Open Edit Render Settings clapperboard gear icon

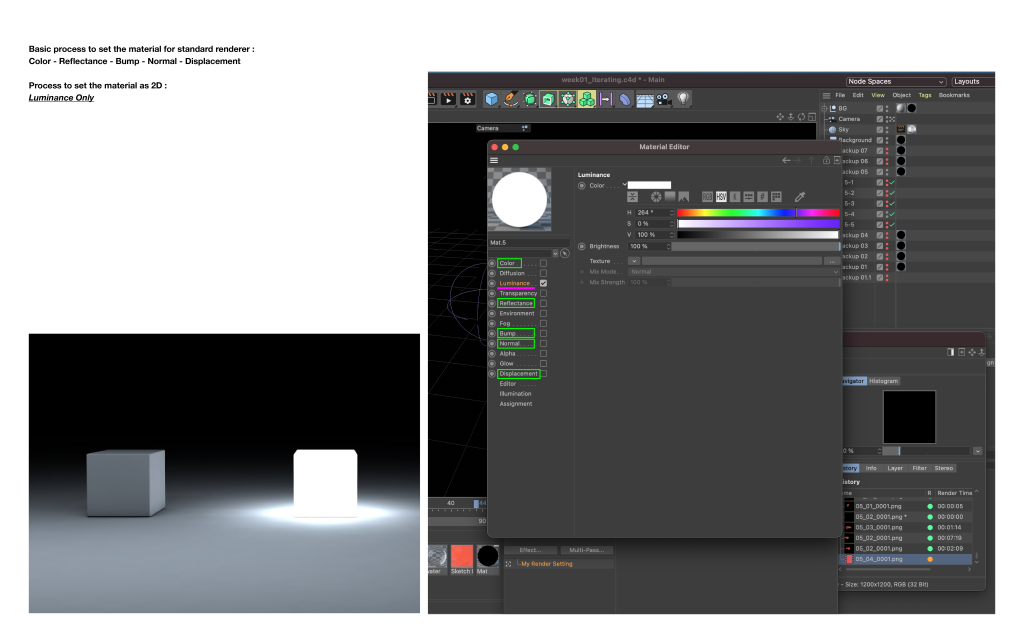pos(467,99)
